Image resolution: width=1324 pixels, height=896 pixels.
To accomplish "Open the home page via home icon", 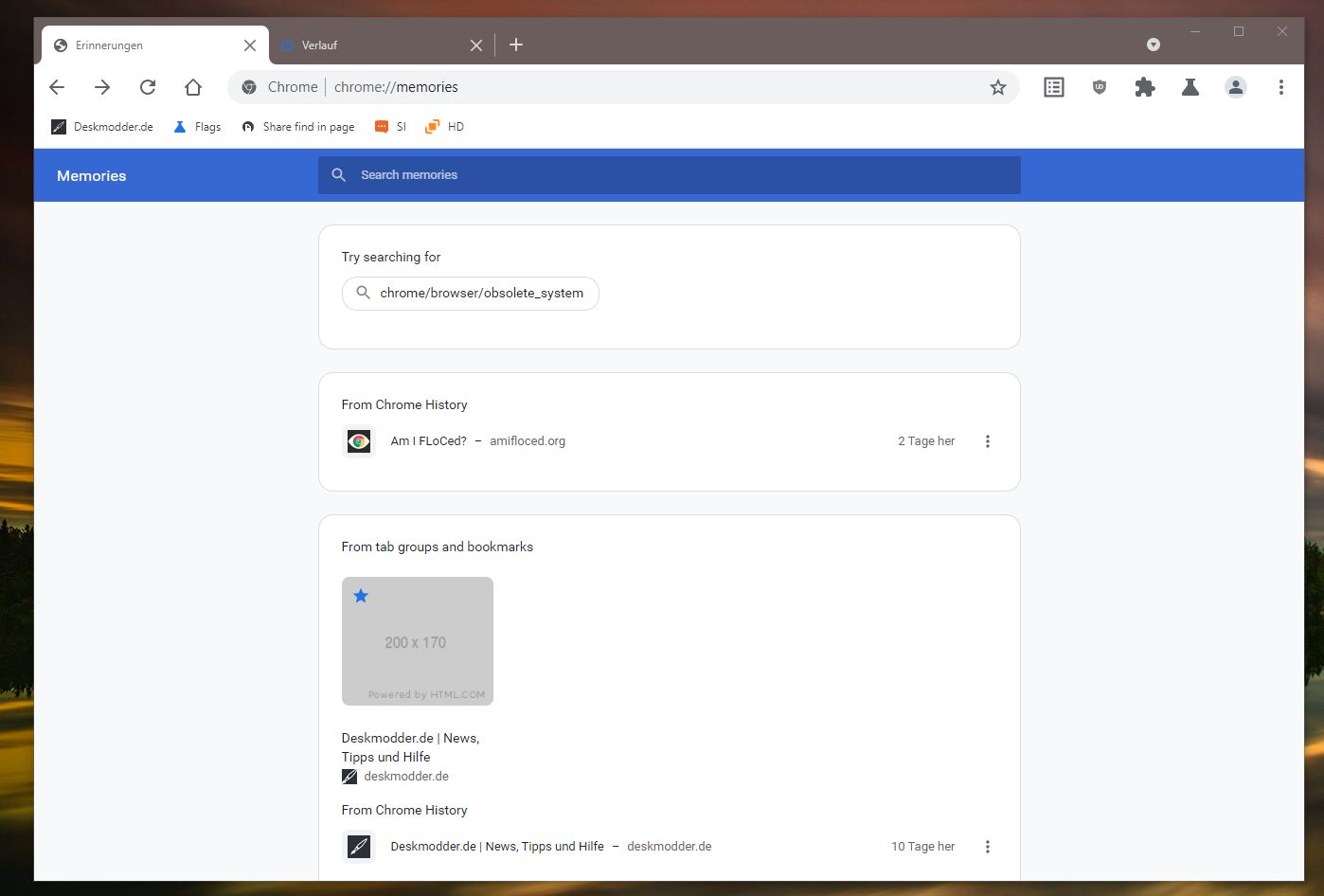I will (193, 87).
